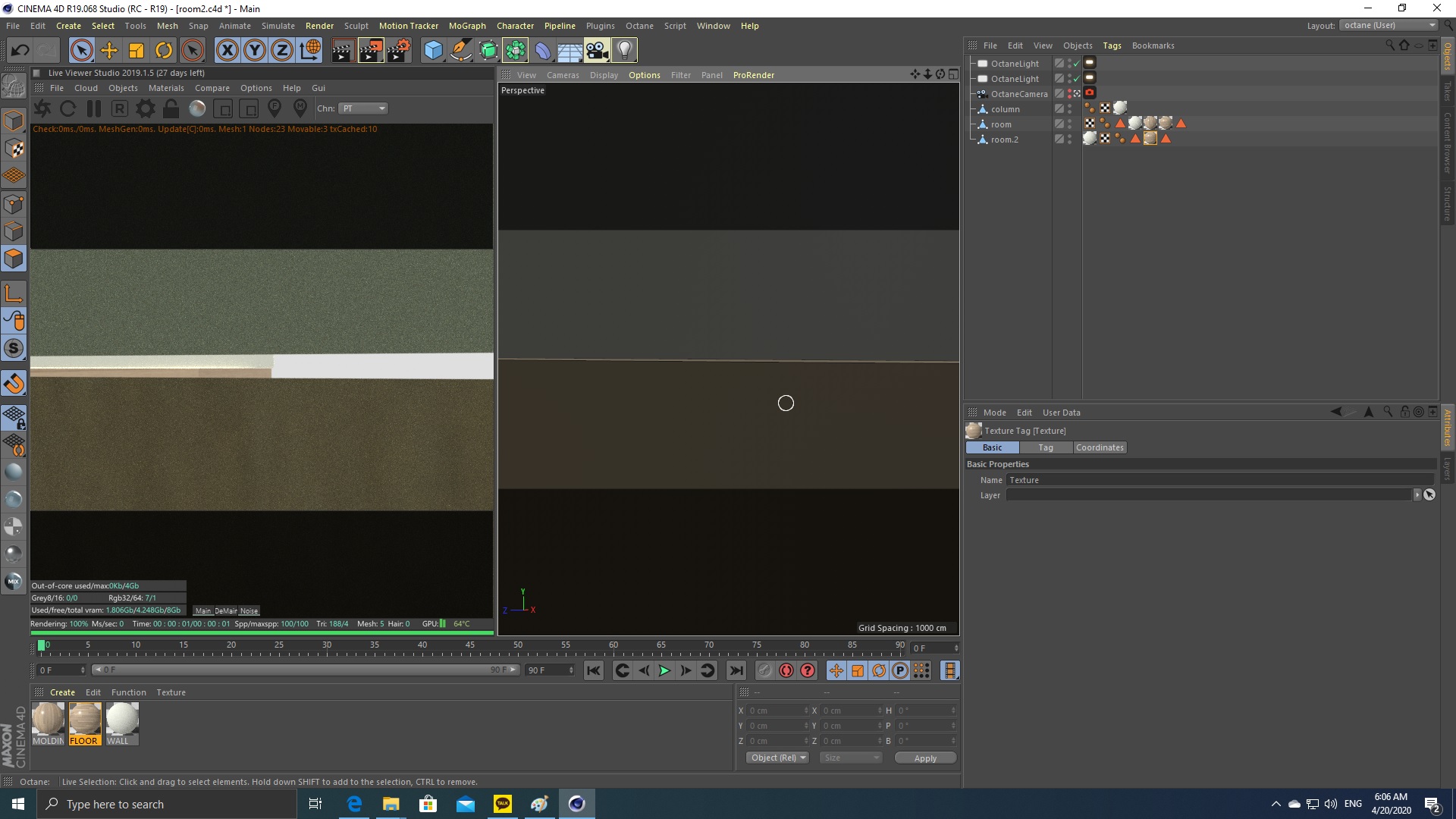The width and height of the screenshot is (1456, 819).
Task: Open Live Viewer settings gear
Action: [x=145, y=108]
